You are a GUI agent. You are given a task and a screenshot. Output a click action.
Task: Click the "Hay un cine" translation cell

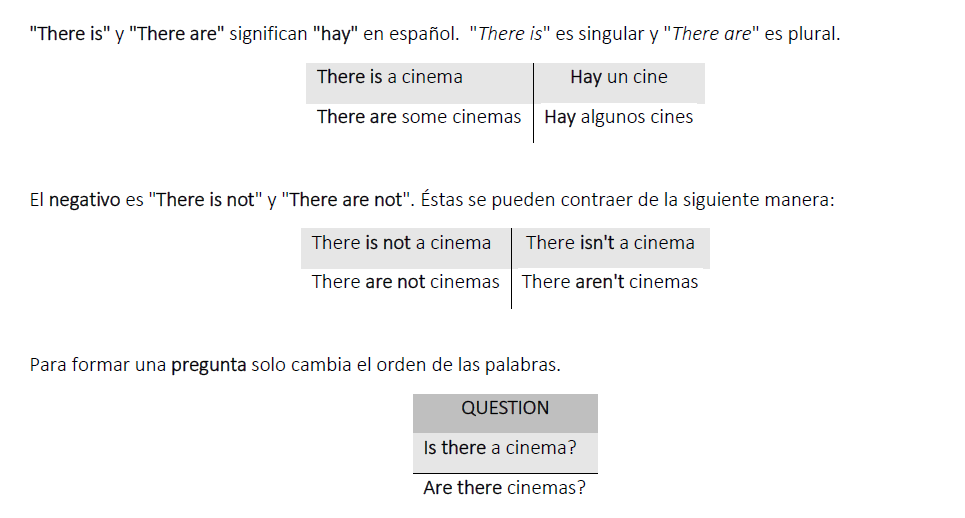pos(618,77)
